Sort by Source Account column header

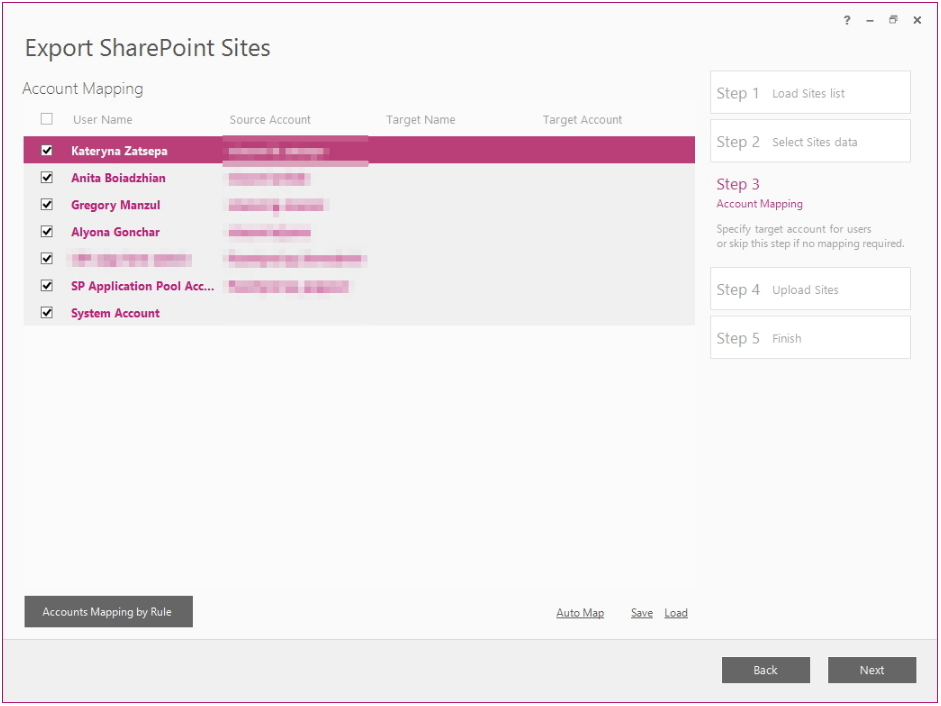[270, 119]
